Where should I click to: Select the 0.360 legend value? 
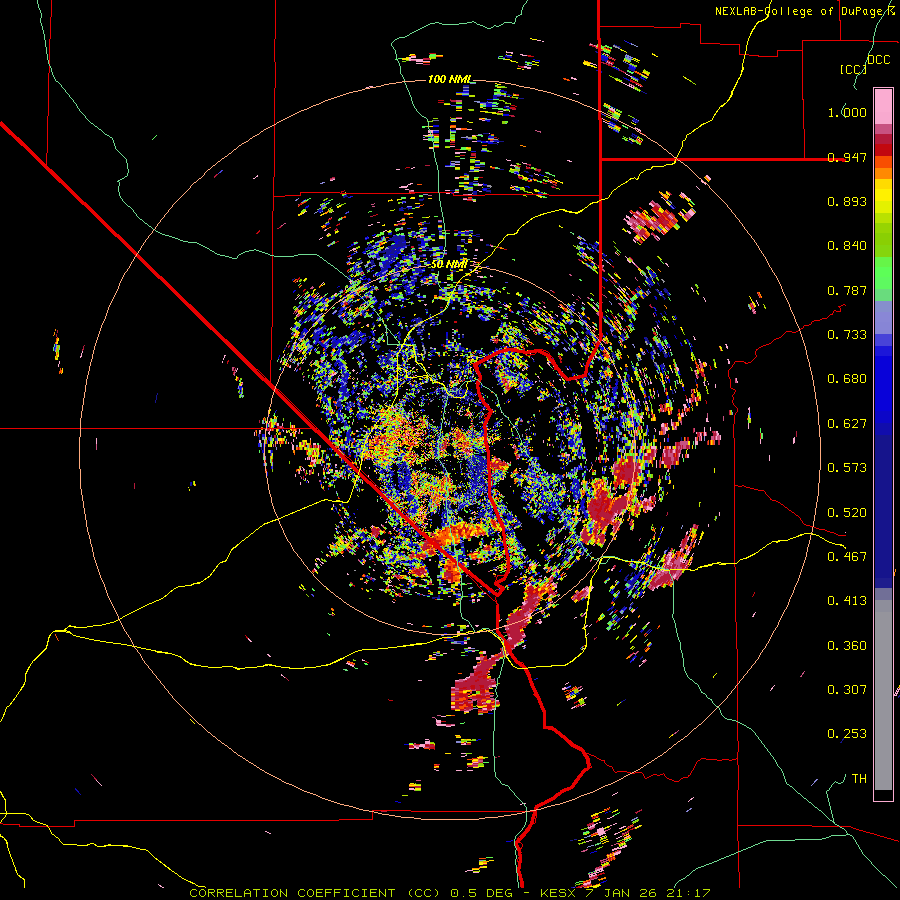847,646
